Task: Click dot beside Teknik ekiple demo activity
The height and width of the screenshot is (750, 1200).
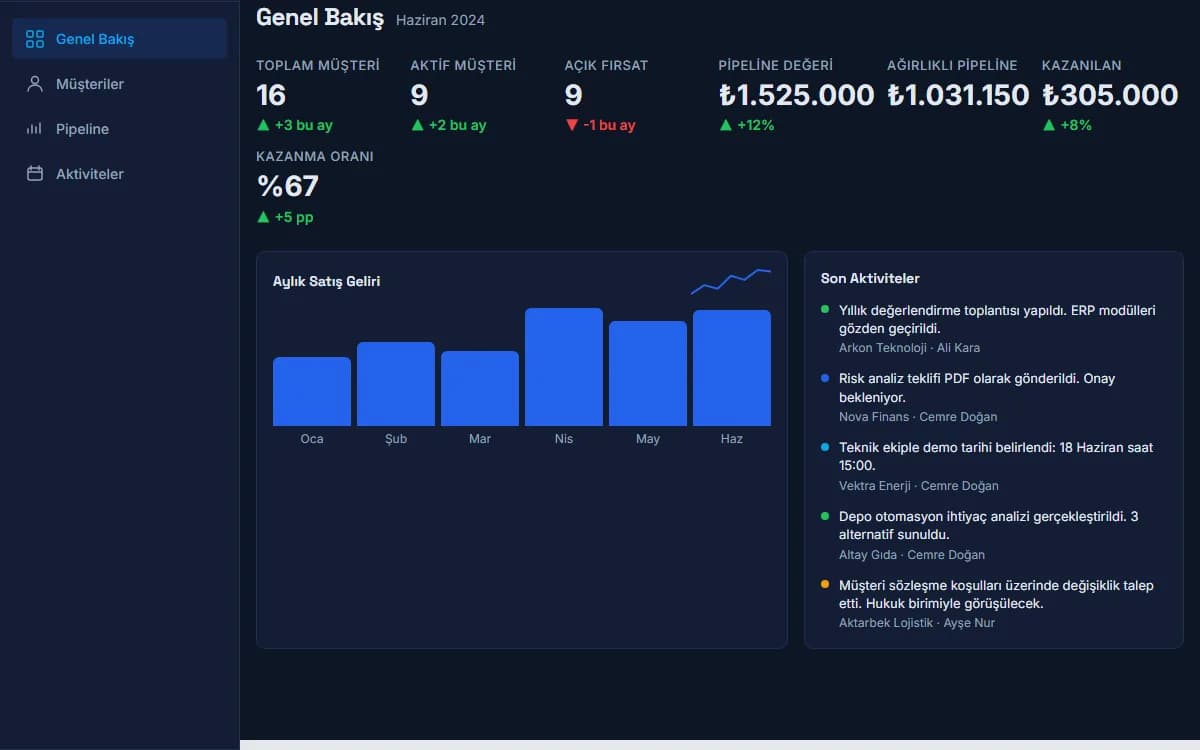Action: [825, 447]
